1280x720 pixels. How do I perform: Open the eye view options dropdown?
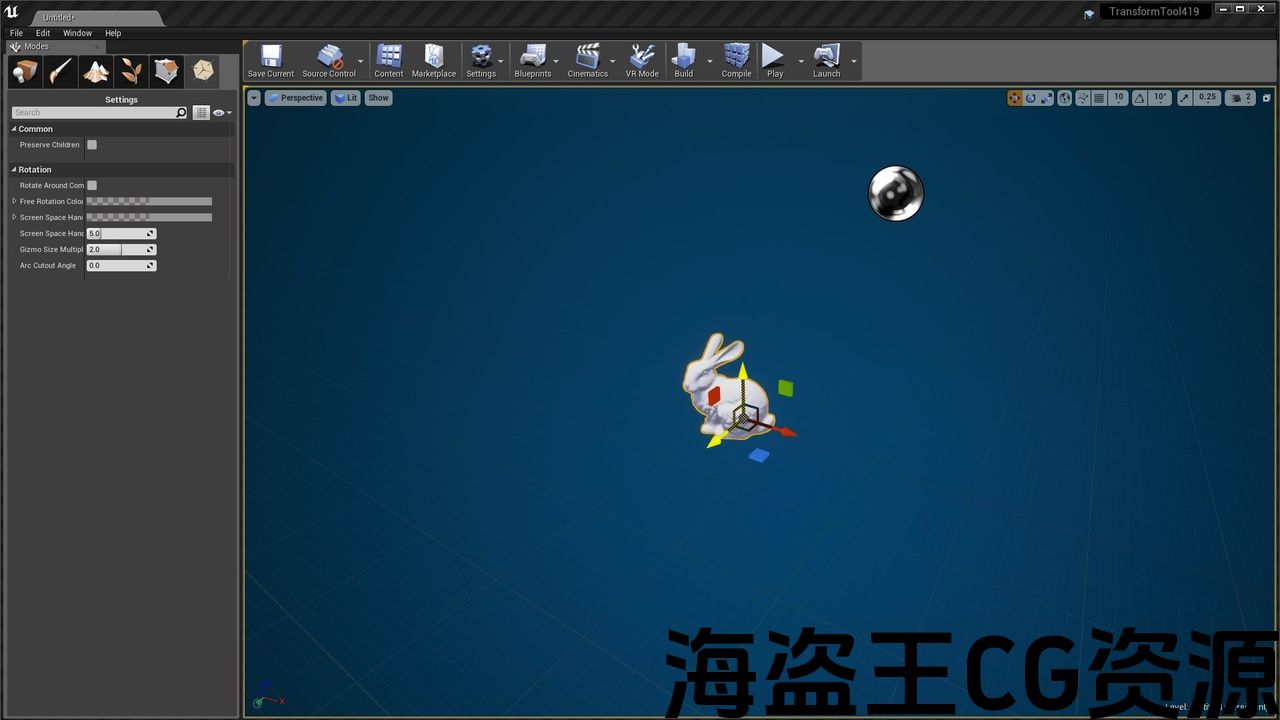coord(222,113)
